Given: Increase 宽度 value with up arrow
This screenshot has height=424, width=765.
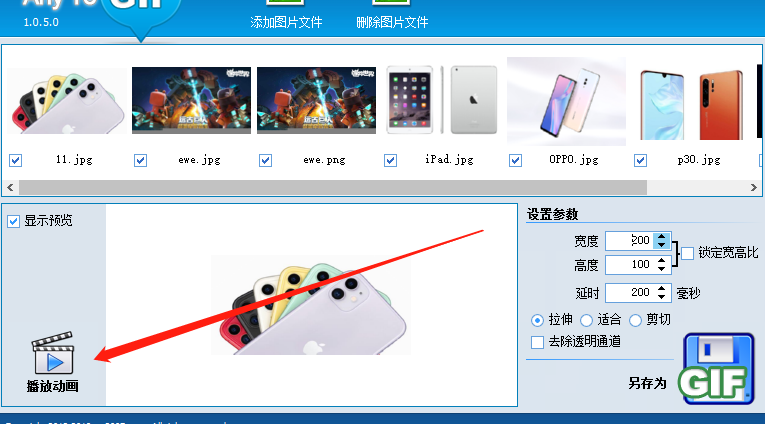Looking at the screenshot, I should pyautogui.click(x=662, y=236).
